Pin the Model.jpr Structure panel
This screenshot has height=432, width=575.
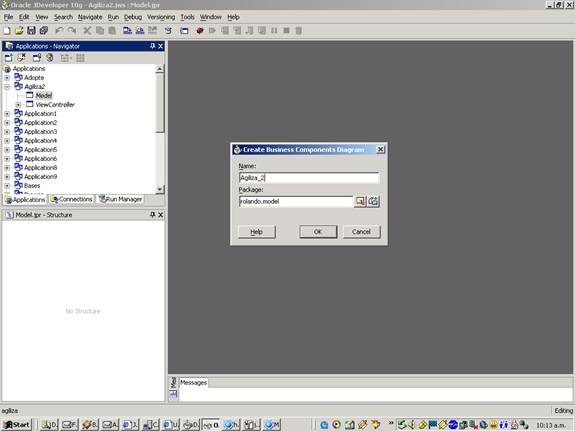153,215
